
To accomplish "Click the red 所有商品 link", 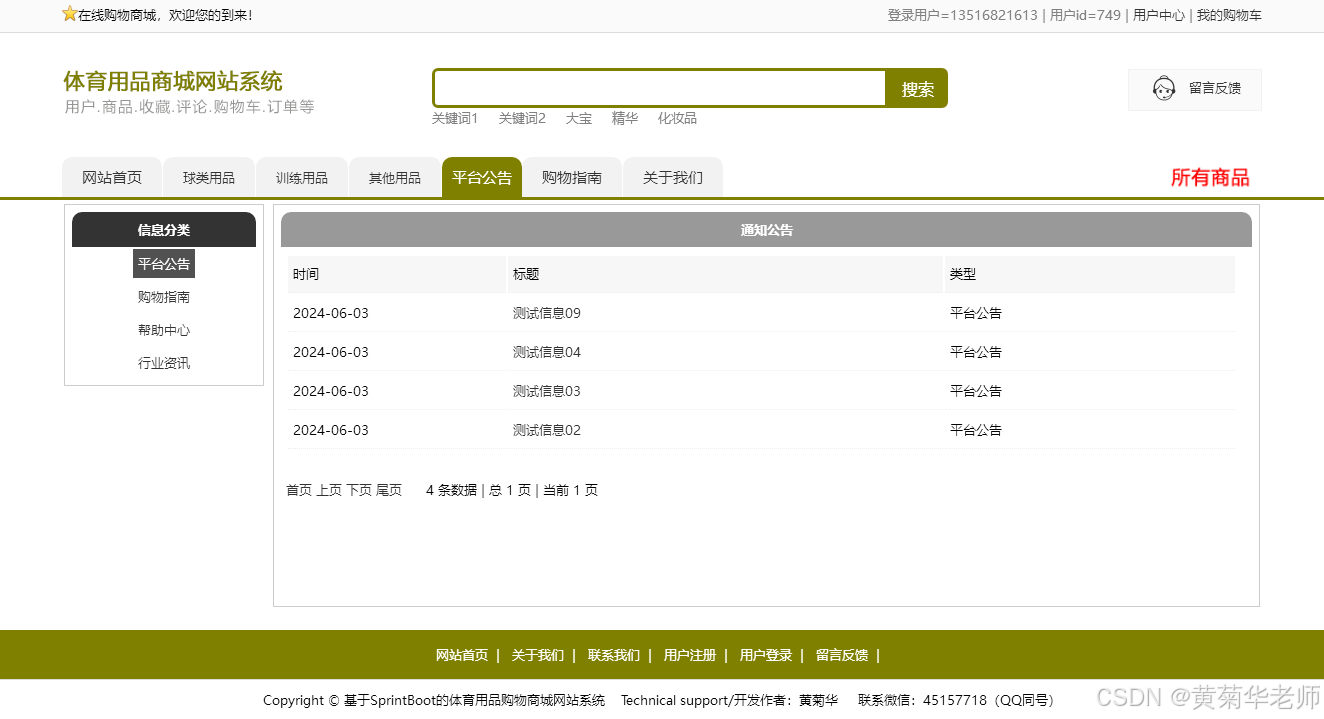I will [1210, 178].
